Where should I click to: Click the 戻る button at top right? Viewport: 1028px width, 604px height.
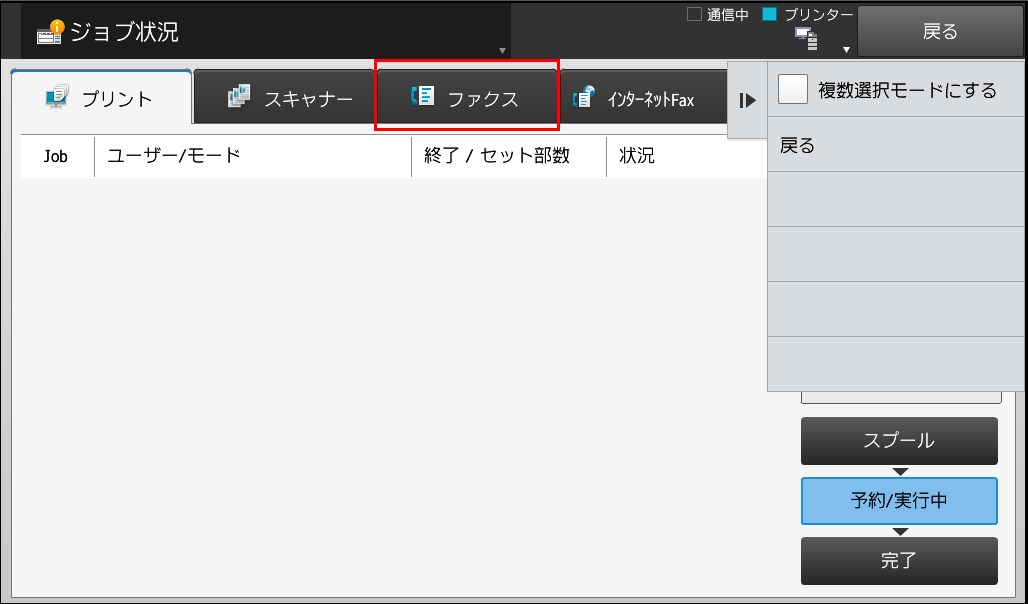(x=940, y=31)
